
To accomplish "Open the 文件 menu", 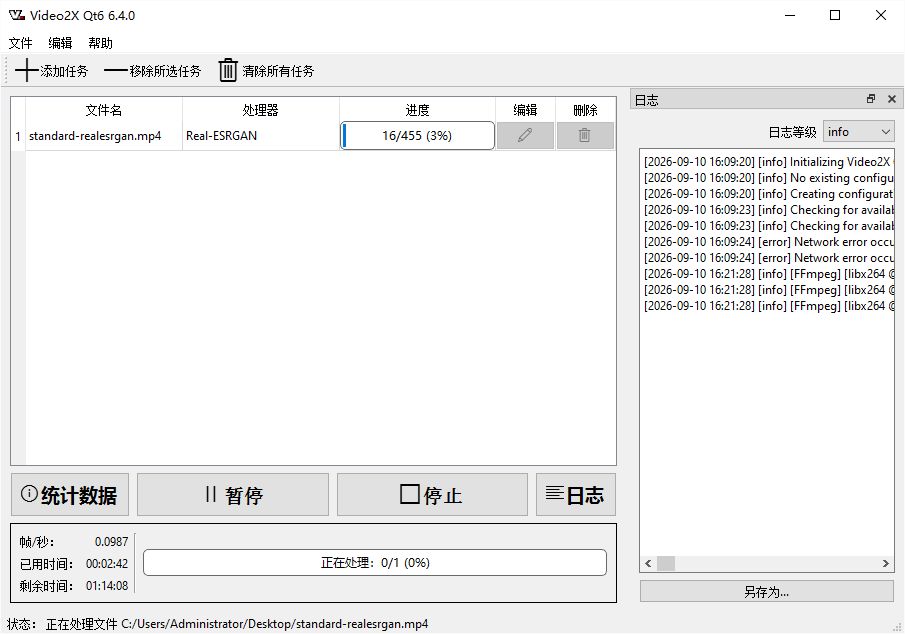I will [x=20, y=43].
